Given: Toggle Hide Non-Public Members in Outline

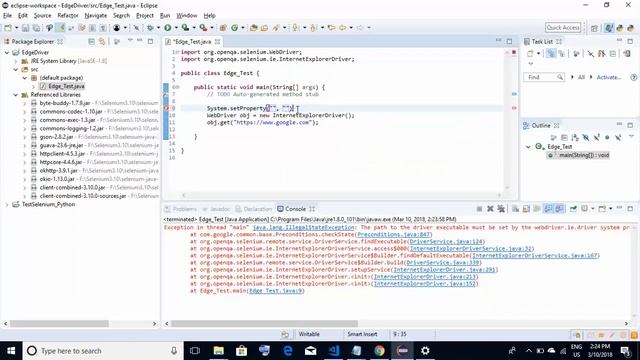Looking at the screenshot, I should pos(607,138).
